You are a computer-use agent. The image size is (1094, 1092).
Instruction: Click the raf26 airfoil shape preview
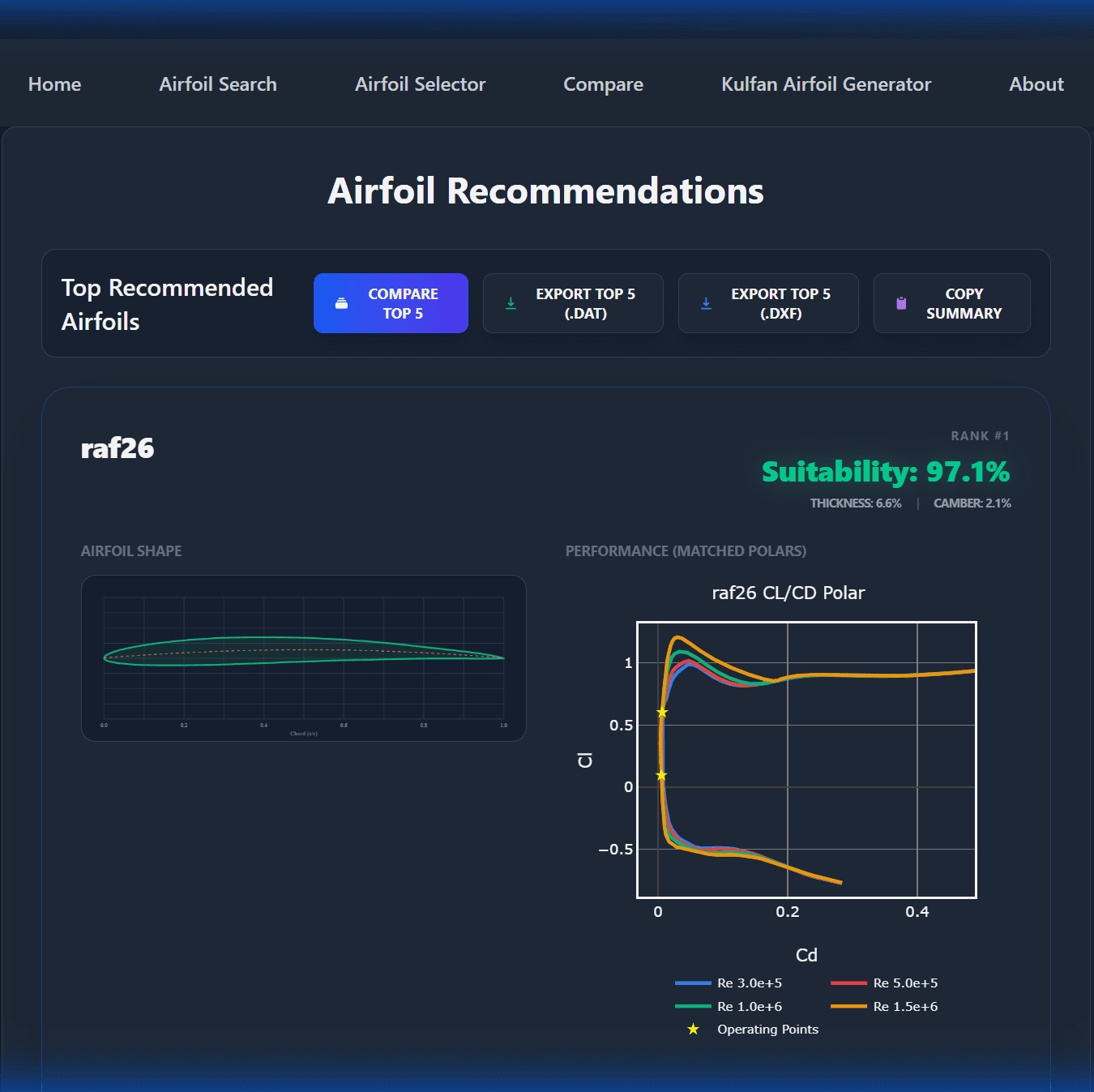[303, 657]
